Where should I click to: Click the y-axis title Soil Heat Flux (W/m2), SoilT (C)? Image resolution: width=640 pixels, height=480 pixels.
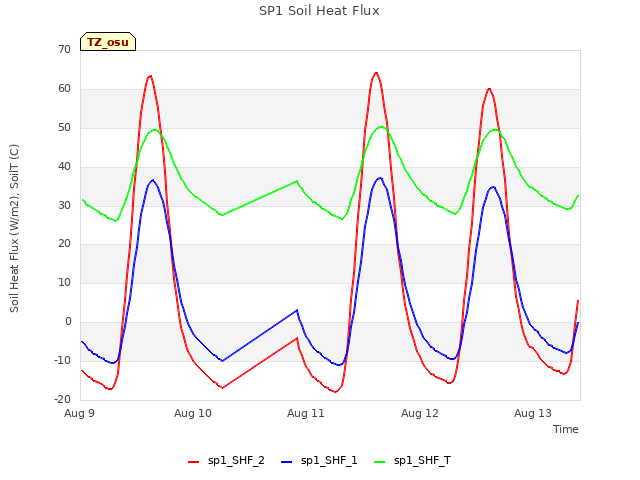tap(14, 228)
